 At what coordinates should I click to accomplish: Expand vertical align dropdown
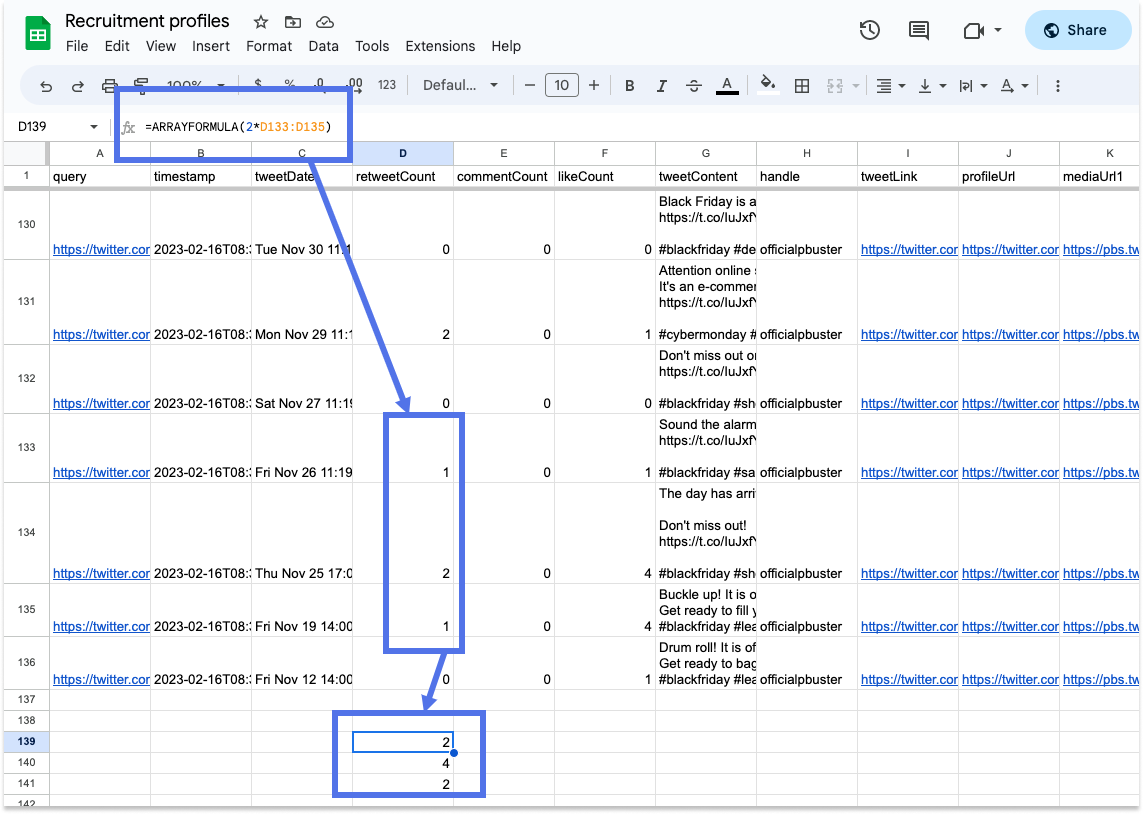943,86
